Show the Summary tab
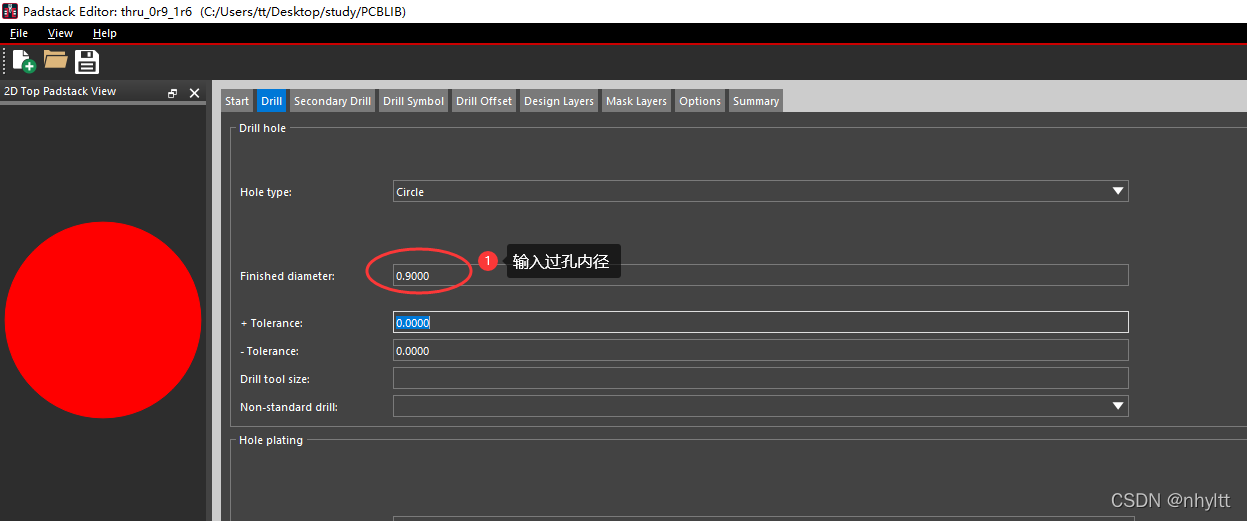 pos(755,101)
